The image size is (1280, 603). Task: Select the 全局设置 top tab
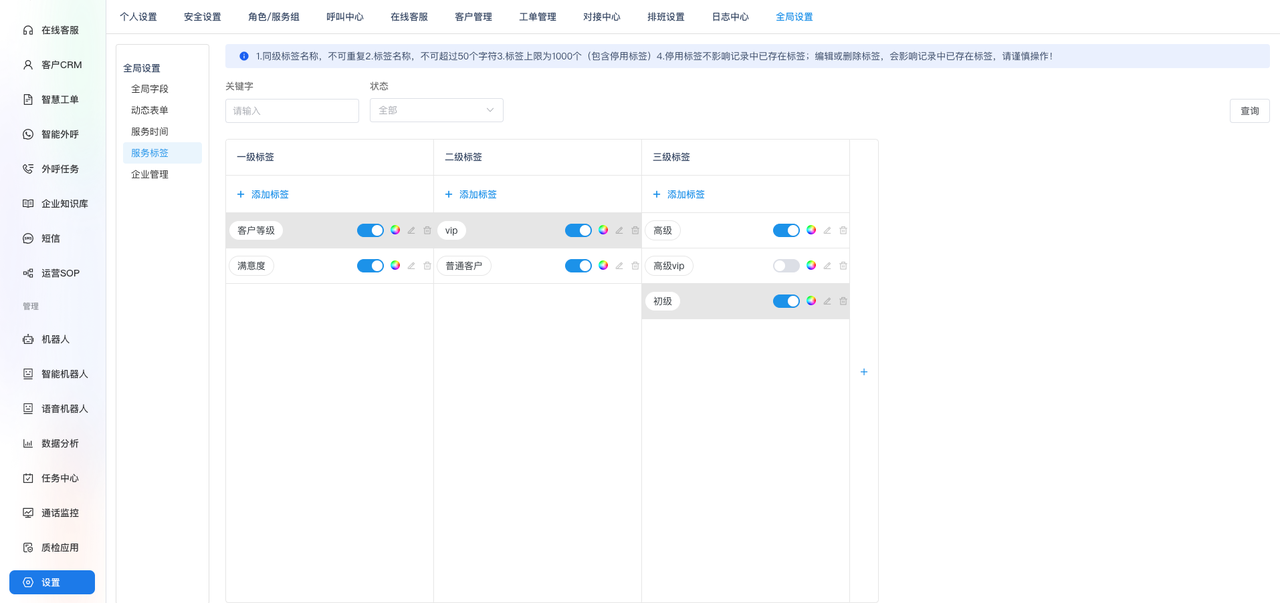coord(794,17)
